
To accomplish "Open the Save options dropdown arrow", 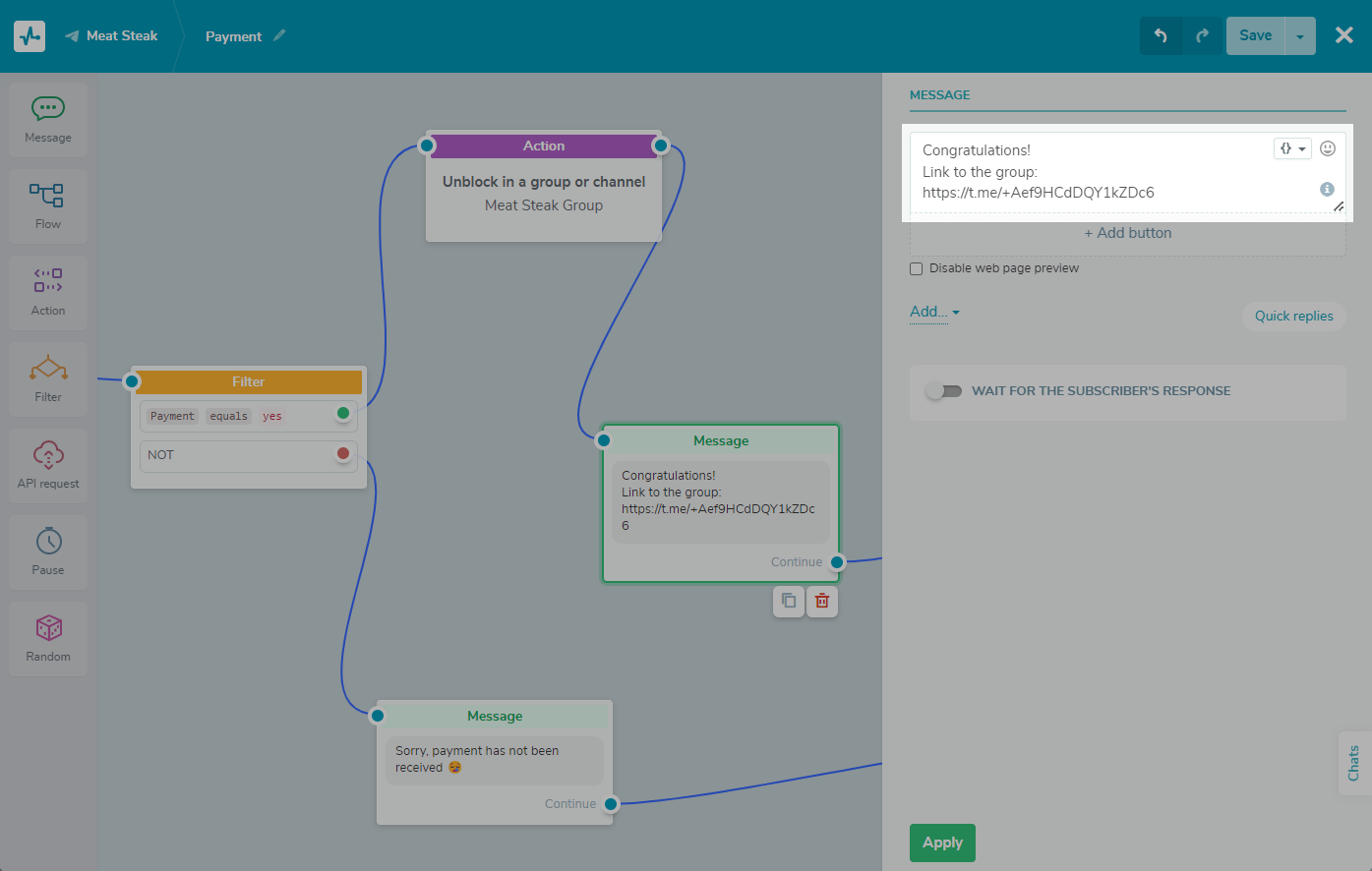I will (1300, 36).
